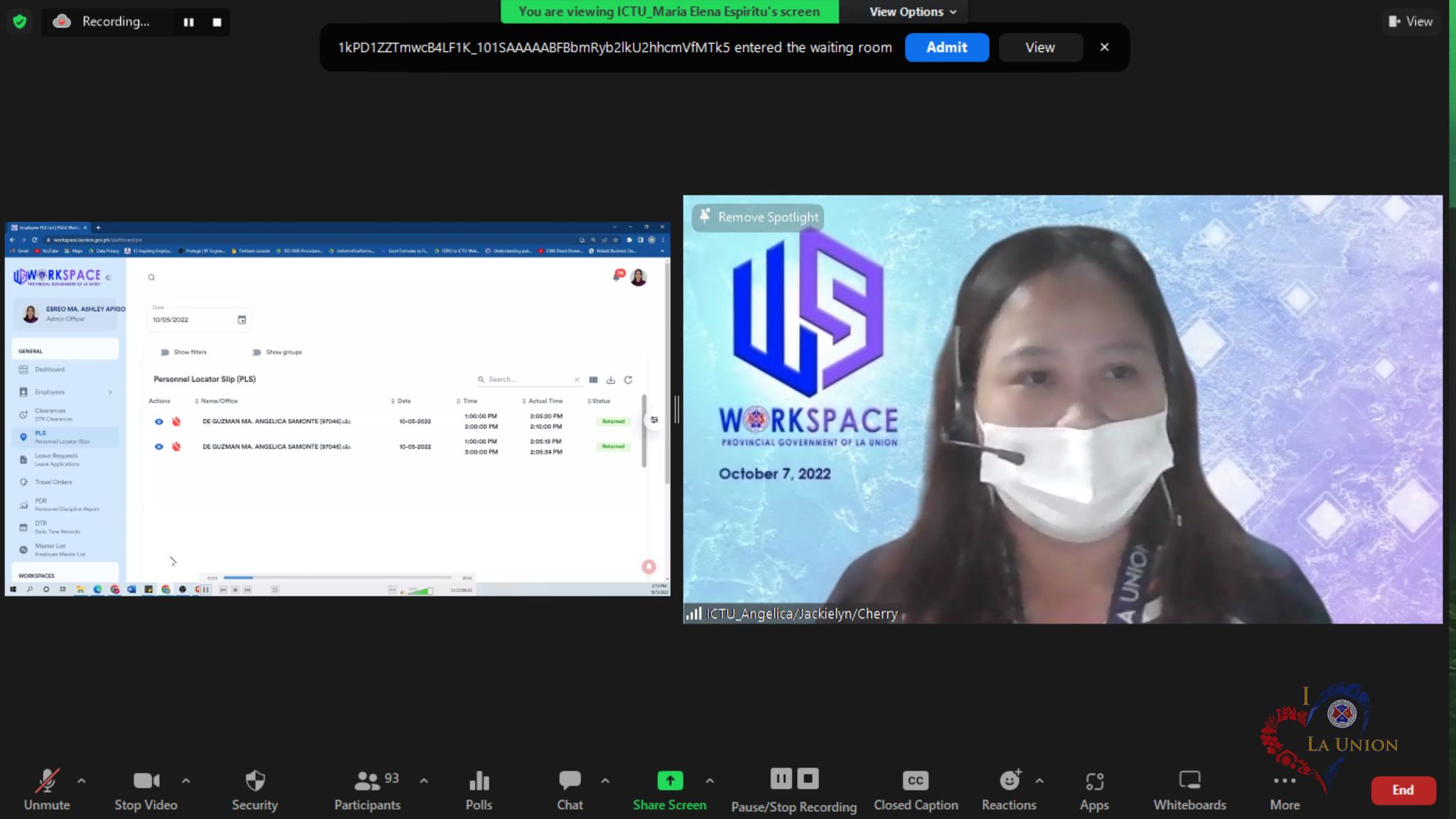Open the column chooser icon

594,380
